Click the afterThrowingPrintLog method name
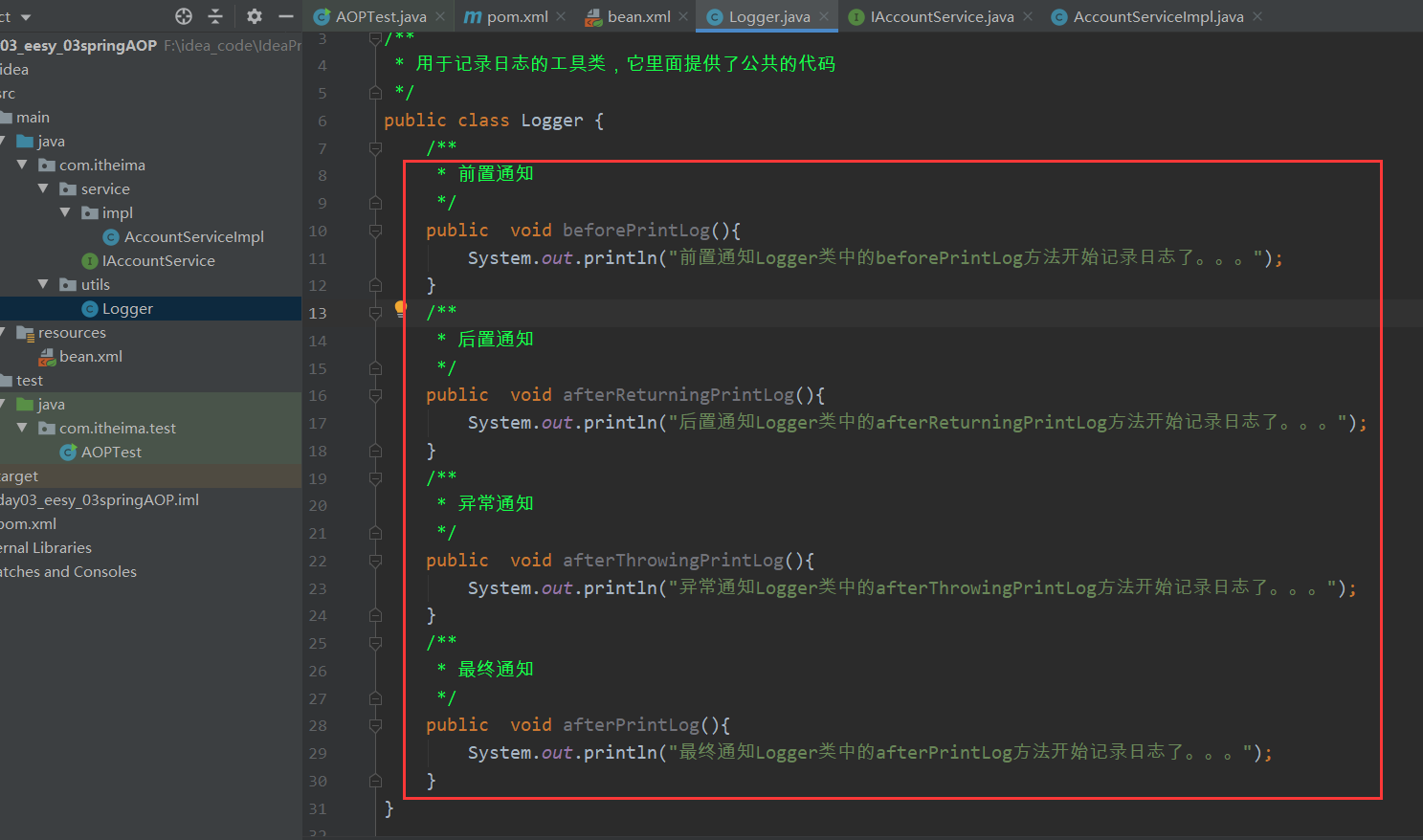The image size is (1423, 840). [x=673, y=561]
